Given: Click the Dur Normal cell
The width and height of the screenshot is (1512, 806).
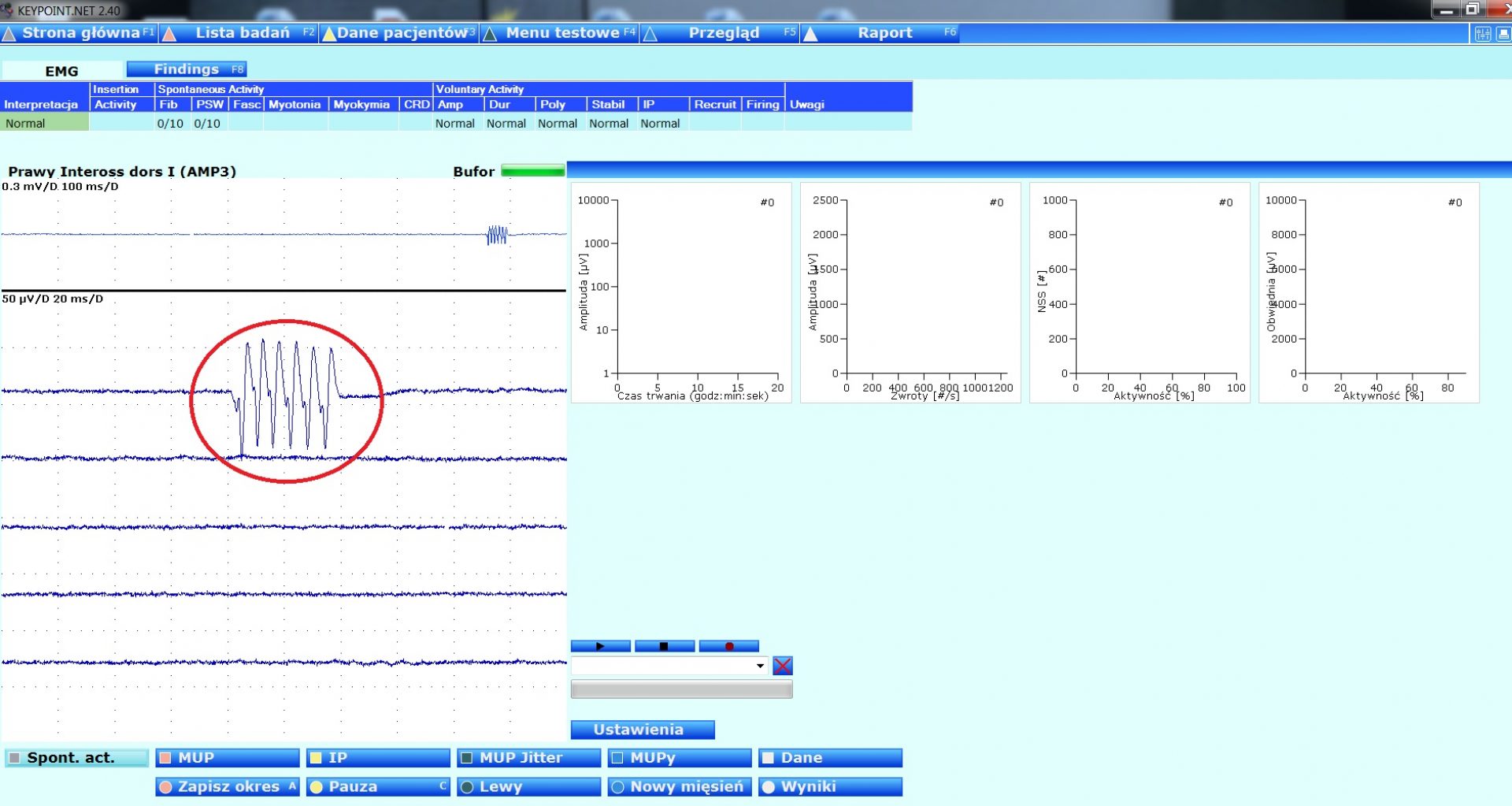Looking at the screenshot, I should 508,123.
